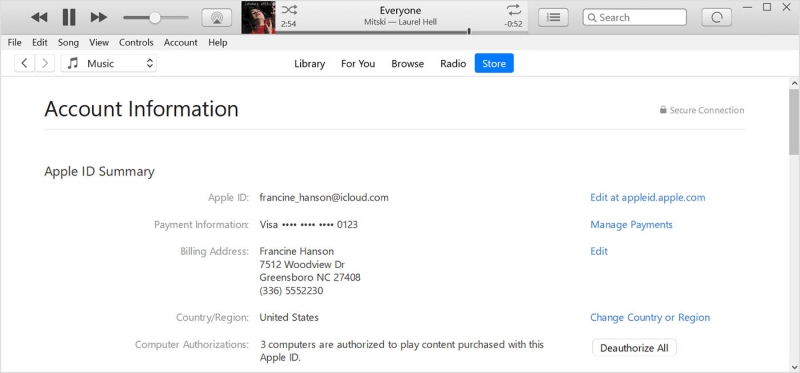This screenshot has height=373, width=800.
Task: Click the song progress bar
Action: (402, 32)
